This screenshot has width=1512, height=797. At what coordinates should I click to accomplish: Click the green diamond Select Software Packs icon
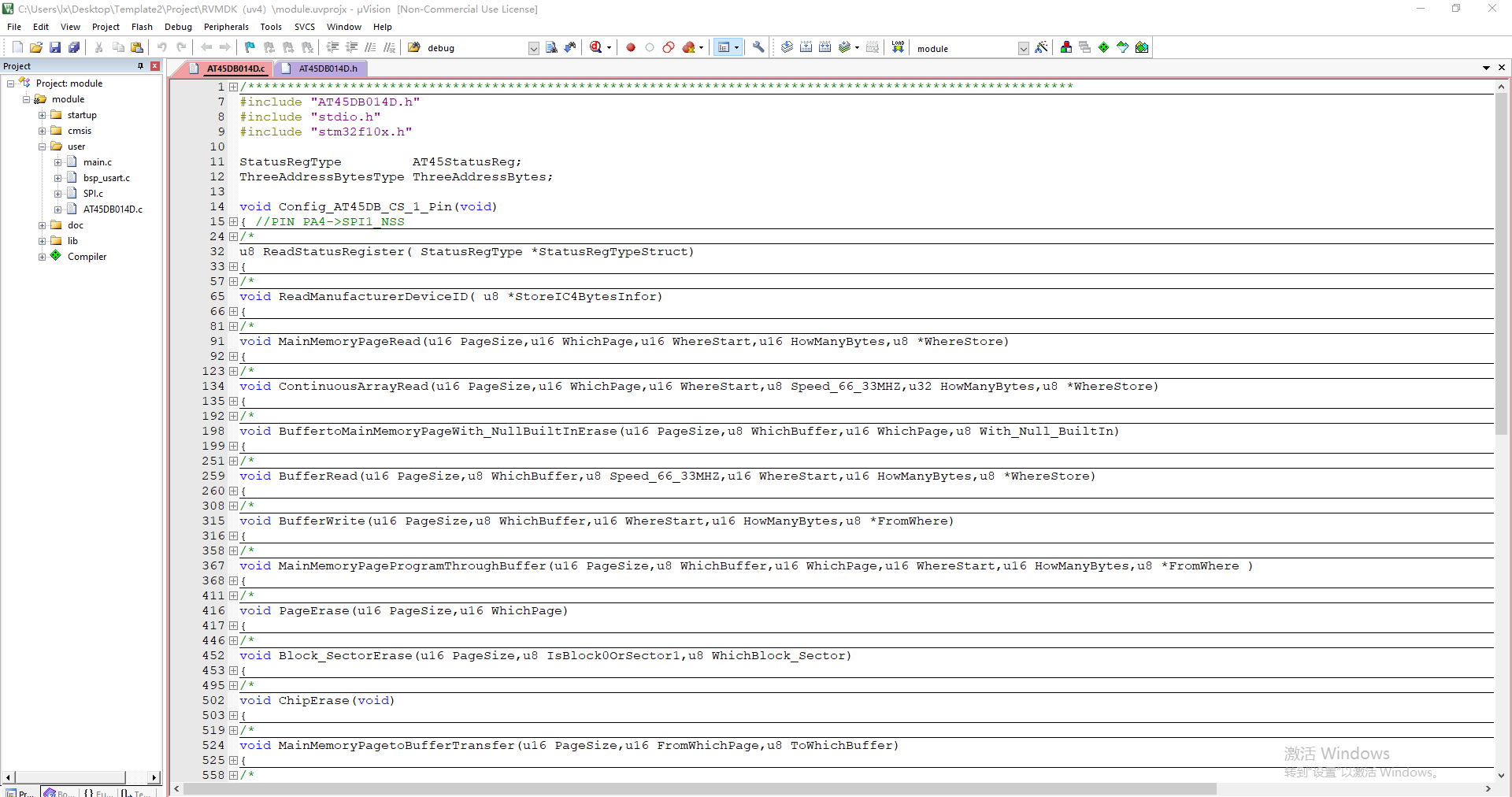[1104, 47]
